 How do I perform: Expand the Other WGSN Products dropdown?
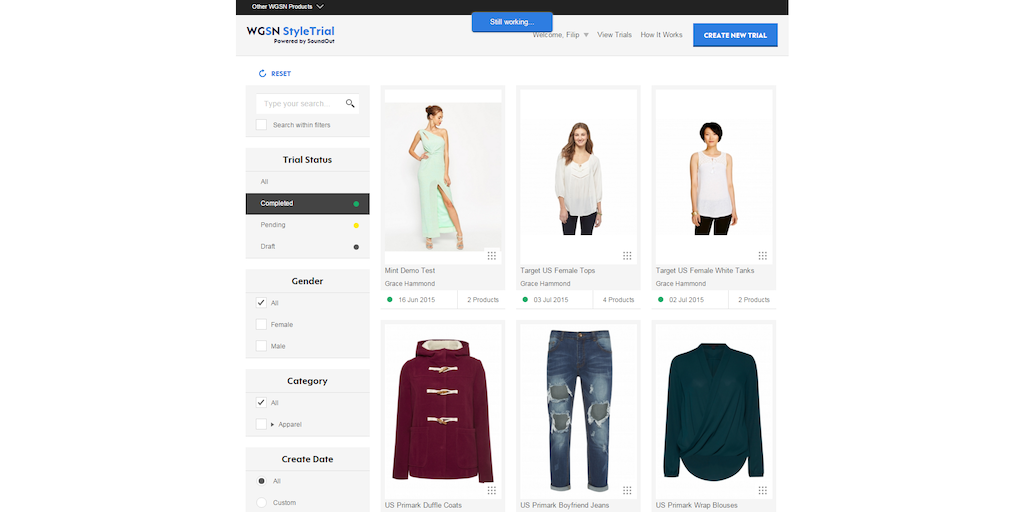287,7
